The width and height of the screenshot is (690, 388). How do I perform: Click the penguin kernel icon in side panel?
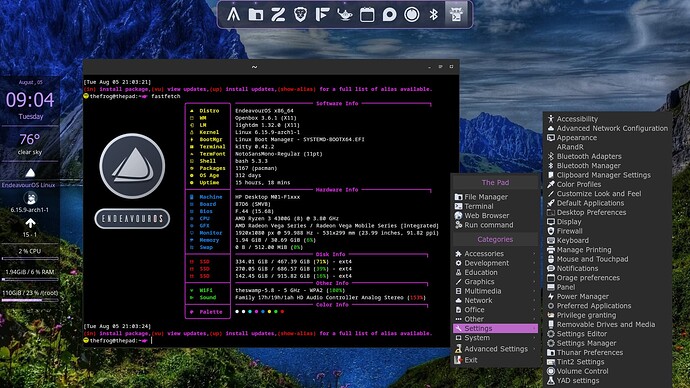pos(30,198)
